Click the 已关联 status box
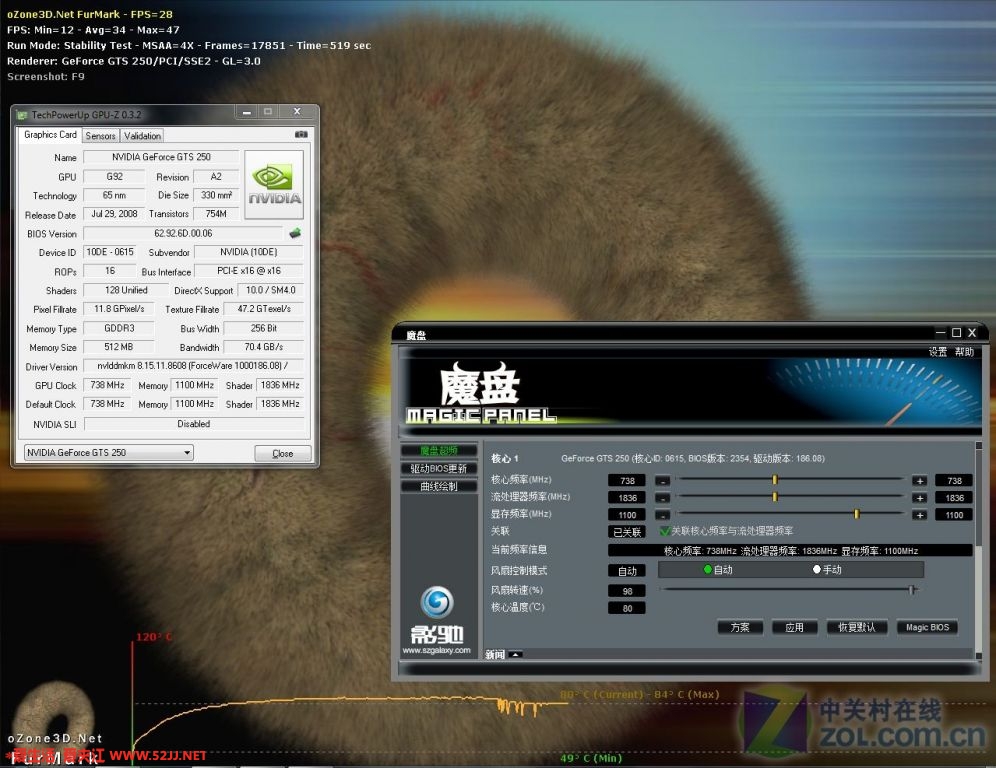996x768 pixels. (627, 532)
